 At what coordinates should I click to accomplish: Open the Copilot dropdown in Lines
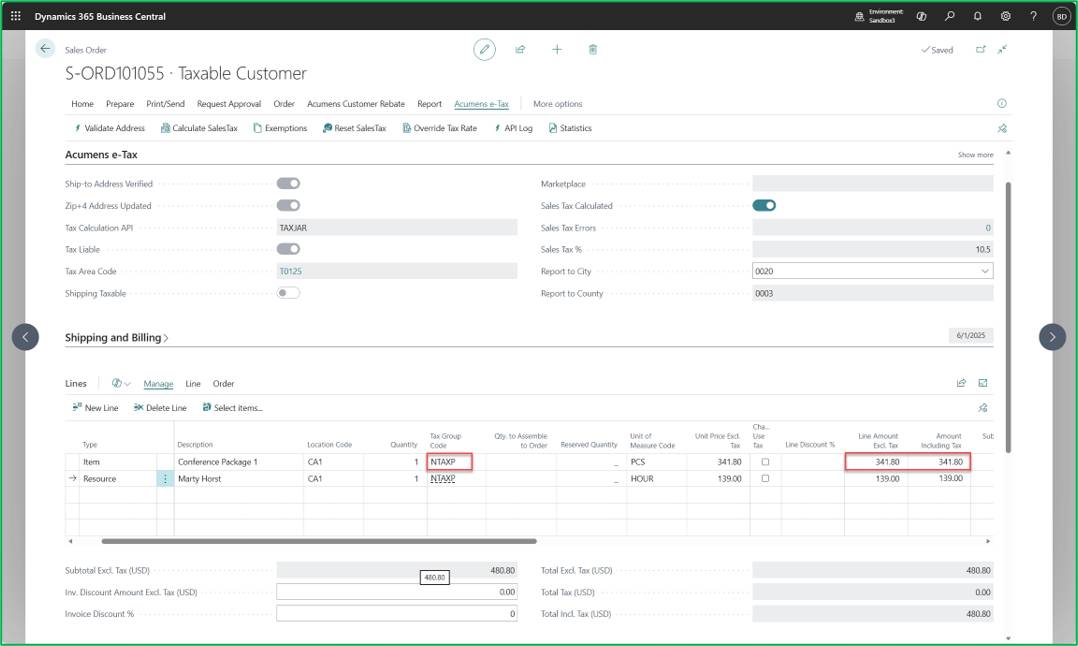coord(121,383)
